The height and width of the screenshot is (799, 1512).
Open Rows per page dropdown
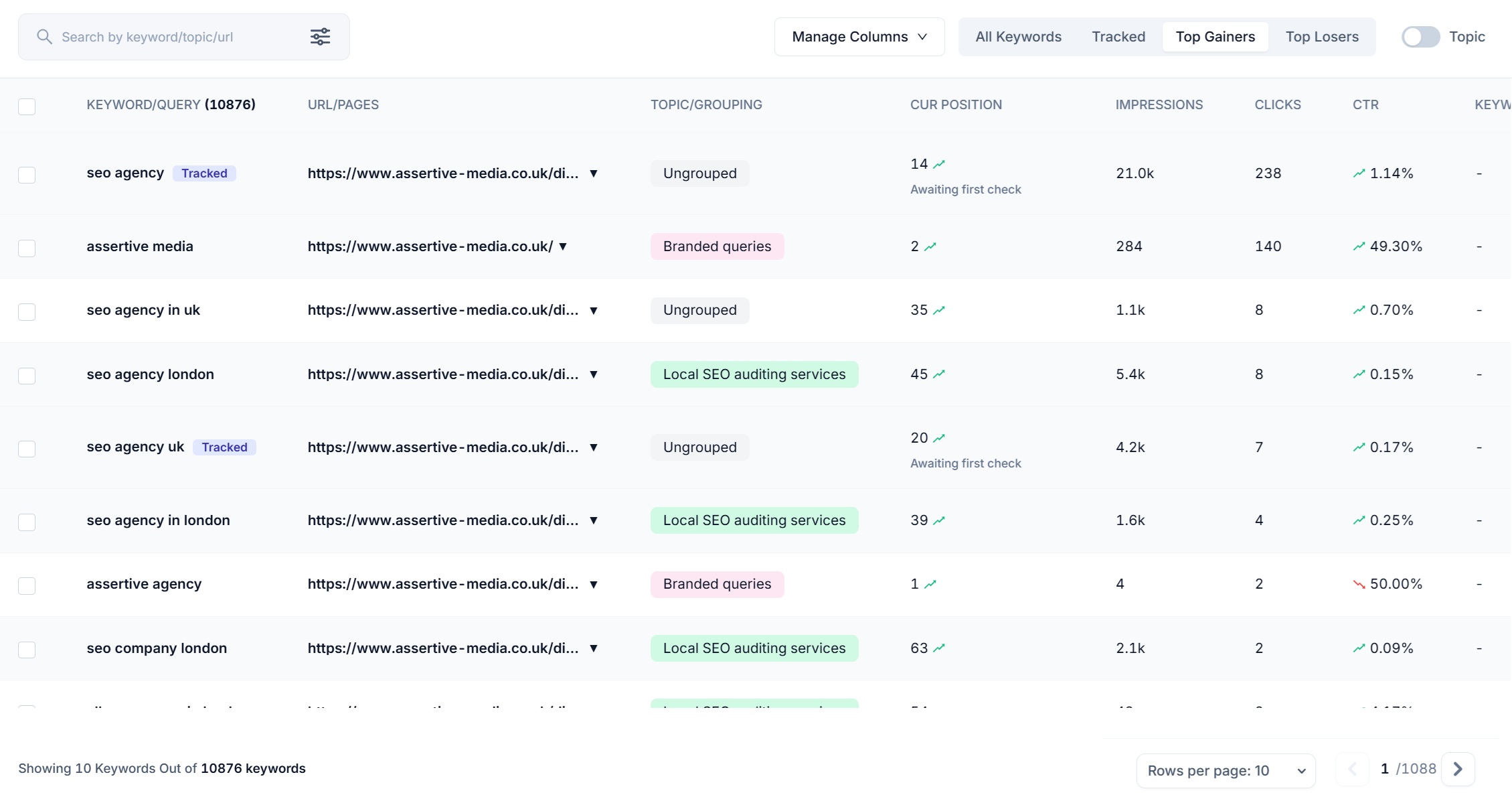(x=1226, y=770)
